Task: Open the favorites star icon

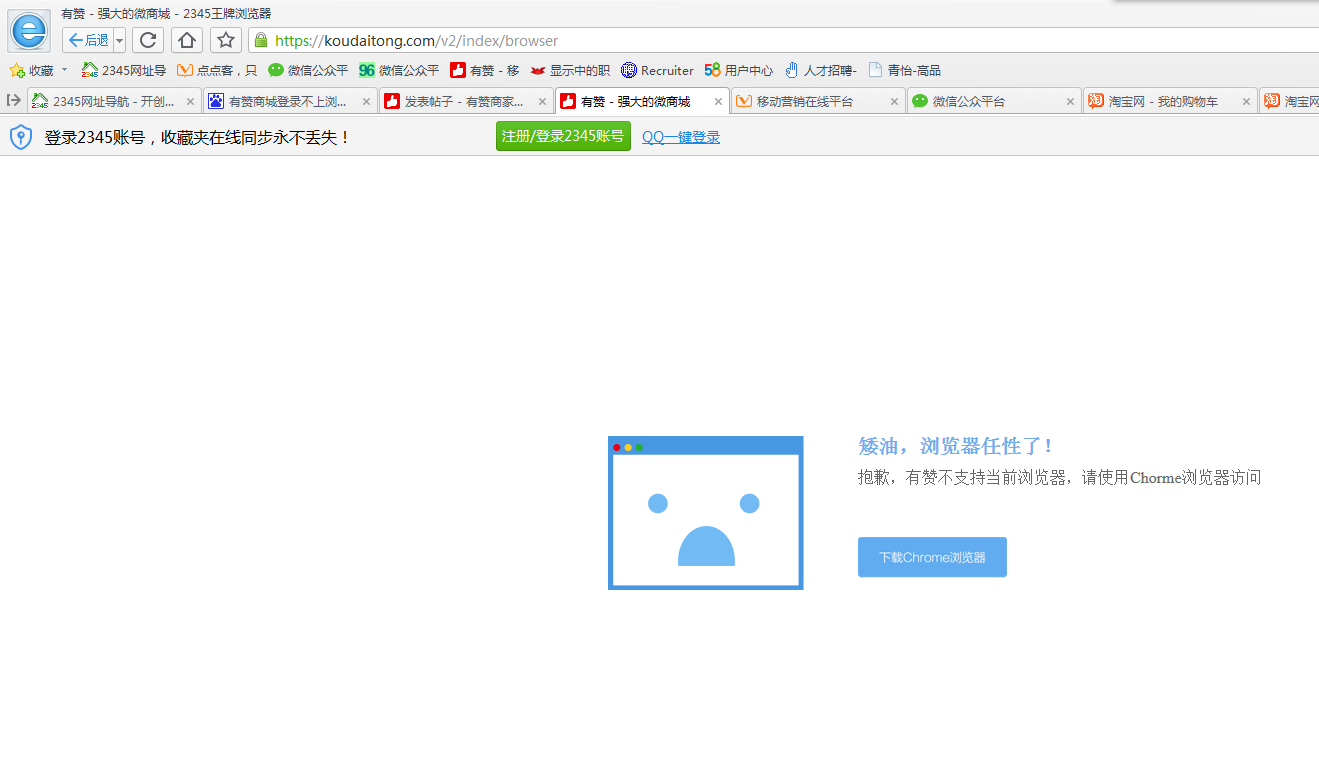Action: coord(225,40)
